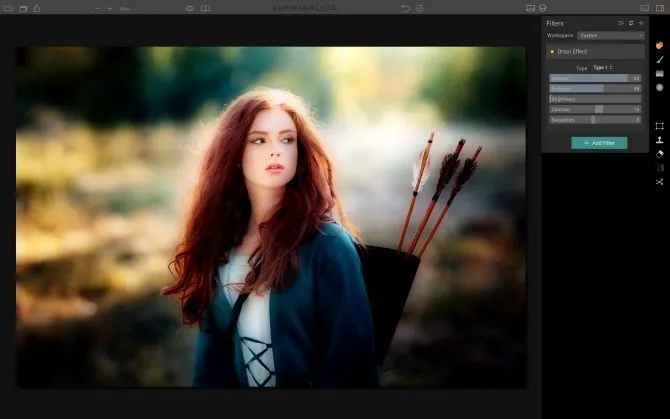
Task: Select the Radial mask tool
Action: pos(660,87)
